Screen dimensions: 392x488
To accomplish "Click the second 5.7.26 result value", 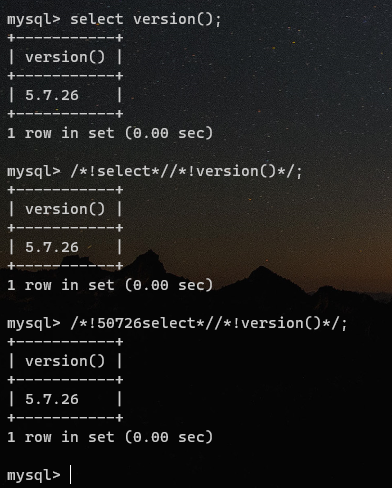I will pos(52,247).
